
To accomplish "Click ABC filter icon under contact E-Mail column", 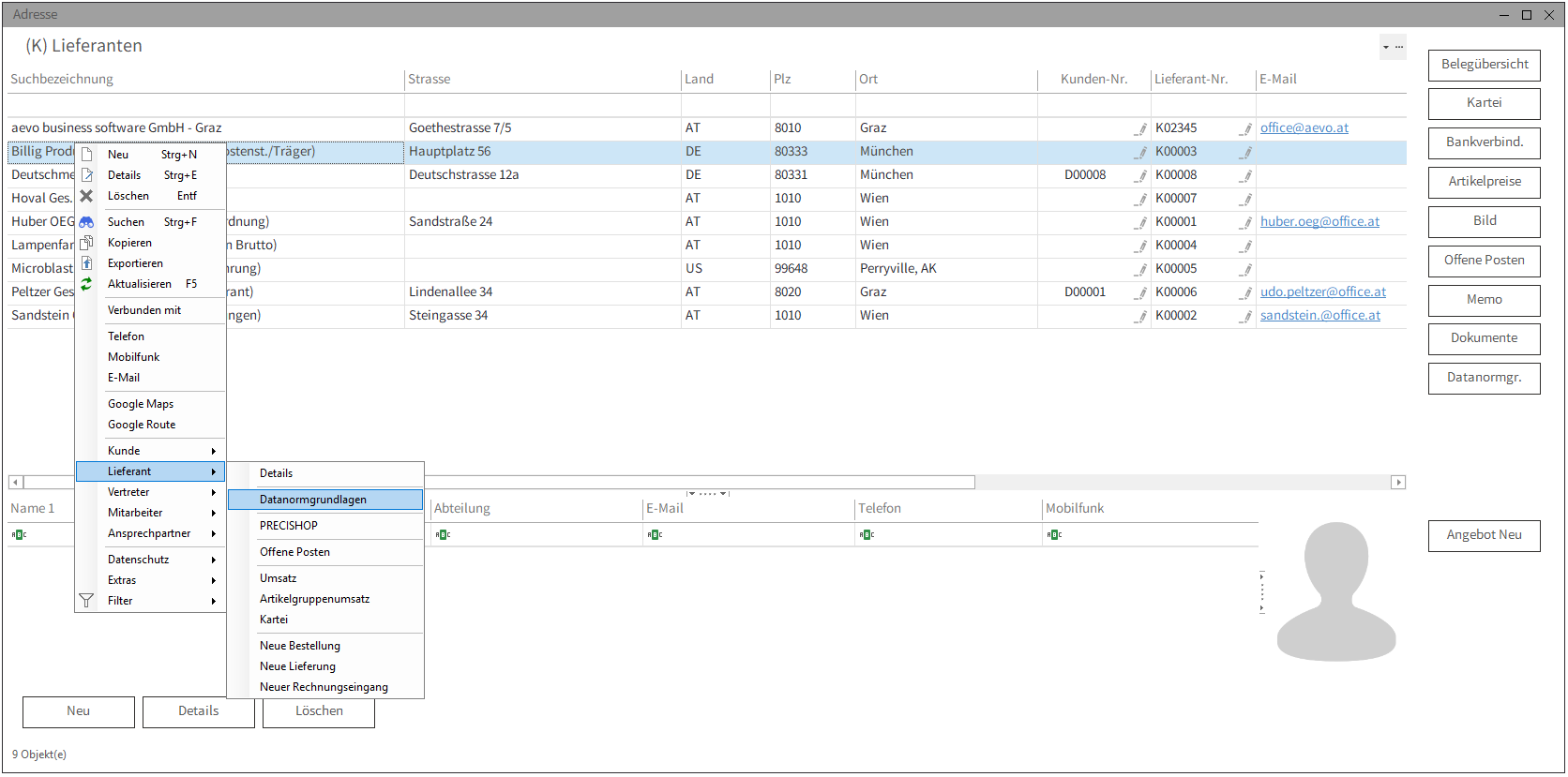I will pos(655,535).
